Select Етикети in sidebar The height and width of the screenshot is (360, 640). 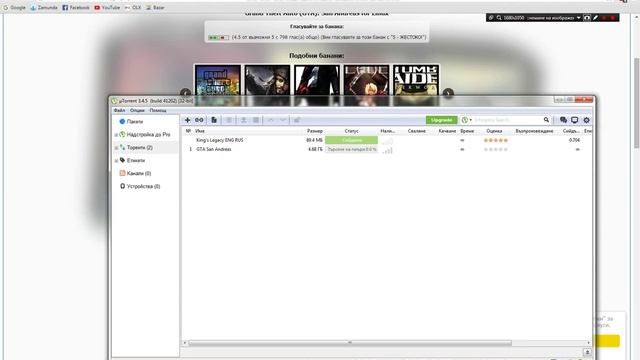[136, 160]
